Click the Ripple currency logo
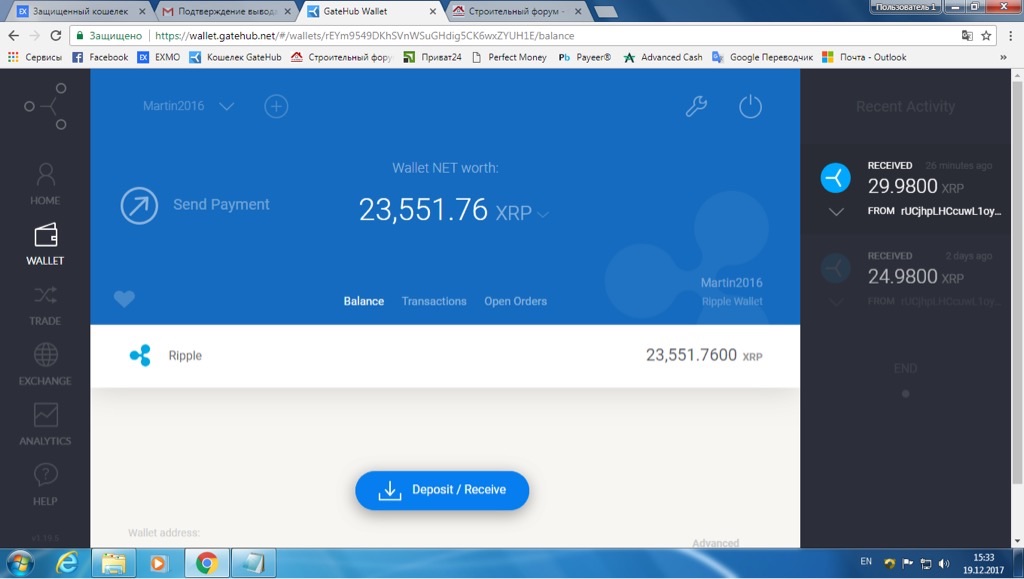The height and width of the screenshot is (579, 1024). tap(140, 355)
